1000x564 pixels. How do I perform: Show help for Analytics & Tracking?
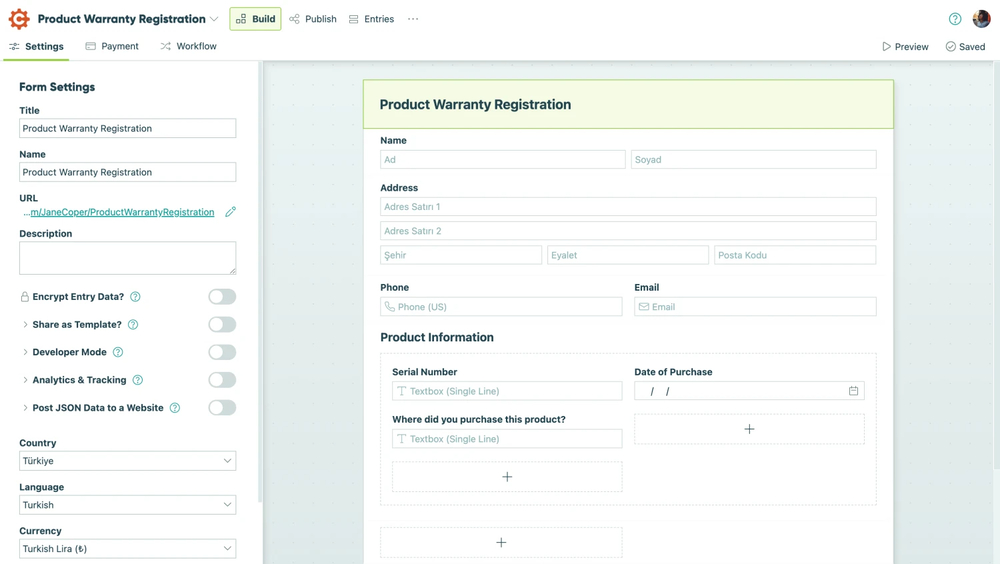pyautogui.click(x=138, y=380)
